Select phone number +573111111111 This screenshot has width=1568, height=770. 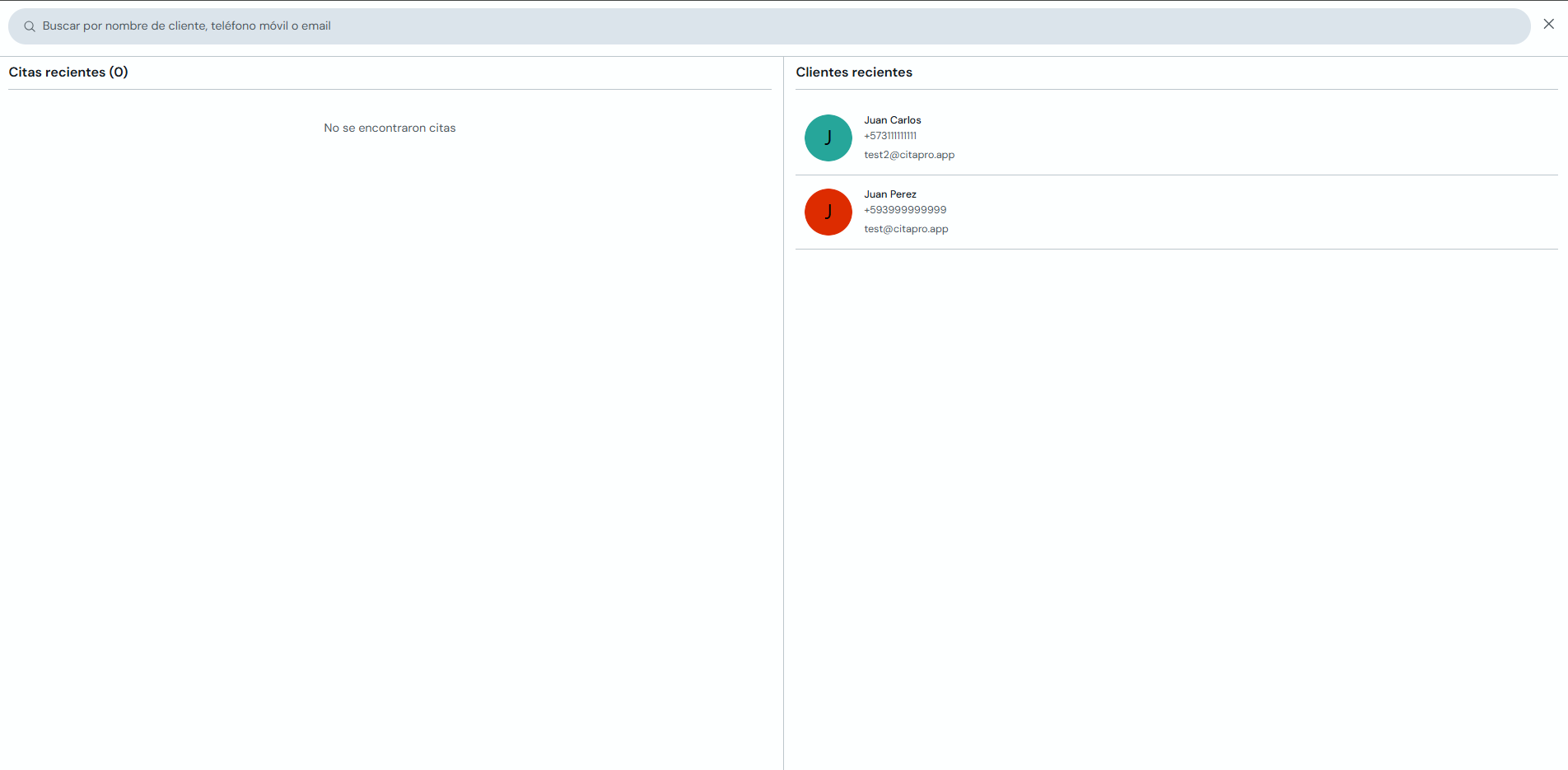[x=889, y=136]
